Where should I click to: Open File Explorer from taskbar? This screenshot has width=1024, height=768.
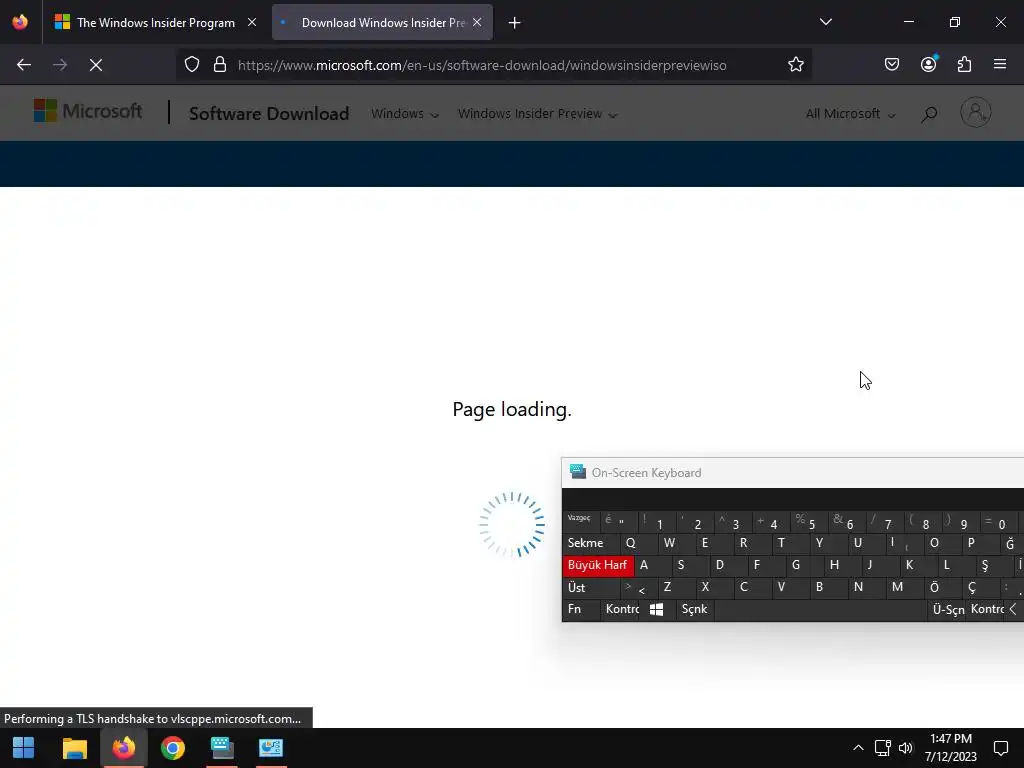click(74, 748)
